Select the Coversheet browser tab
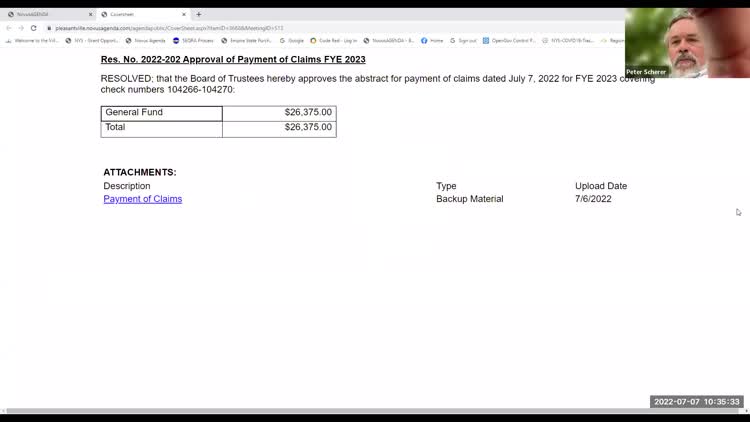Screen dimensions: 750x422 click(x=142, y=14)
